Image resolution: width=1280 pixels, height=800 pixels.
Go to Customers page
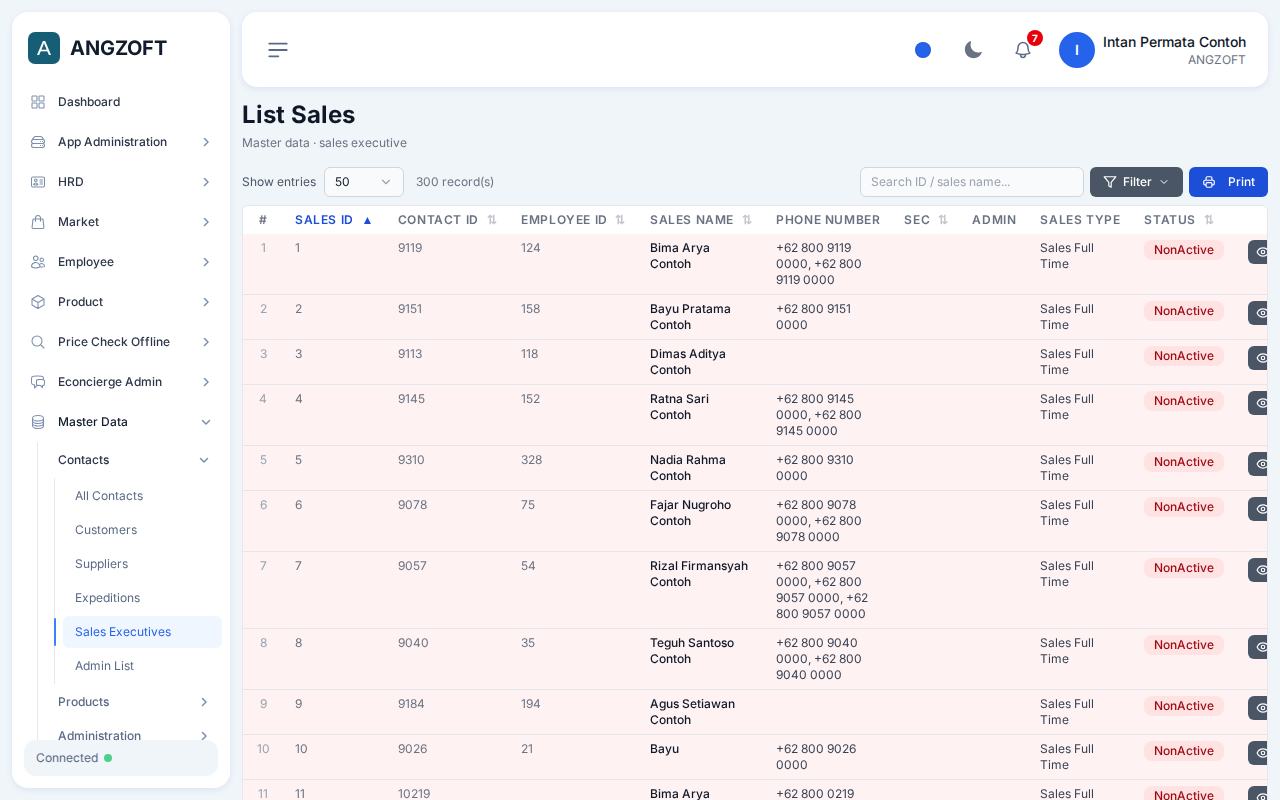(142, 530)
